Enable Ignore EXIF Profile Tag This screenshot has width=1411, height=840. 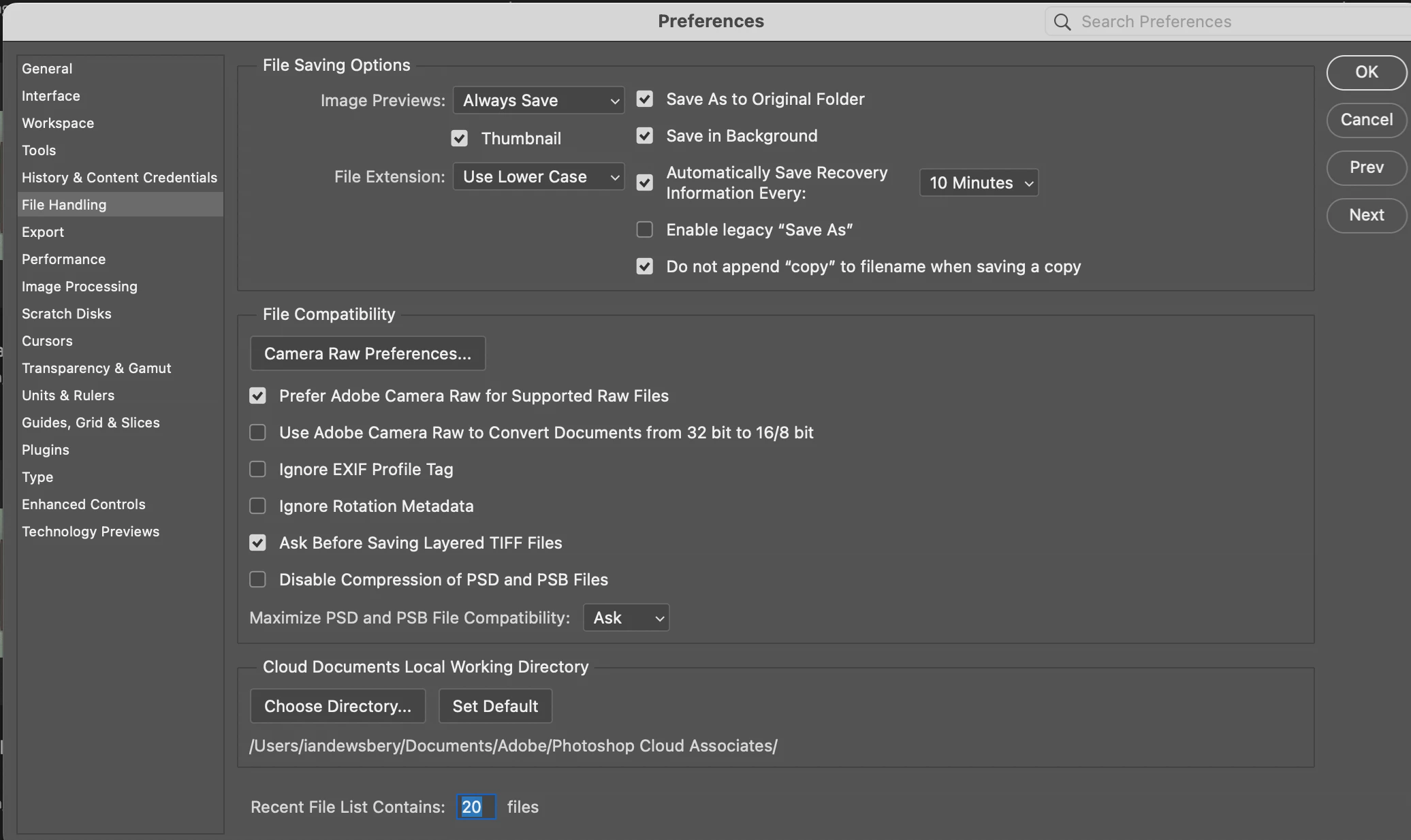pyautogui.click(x=257, y=470)
